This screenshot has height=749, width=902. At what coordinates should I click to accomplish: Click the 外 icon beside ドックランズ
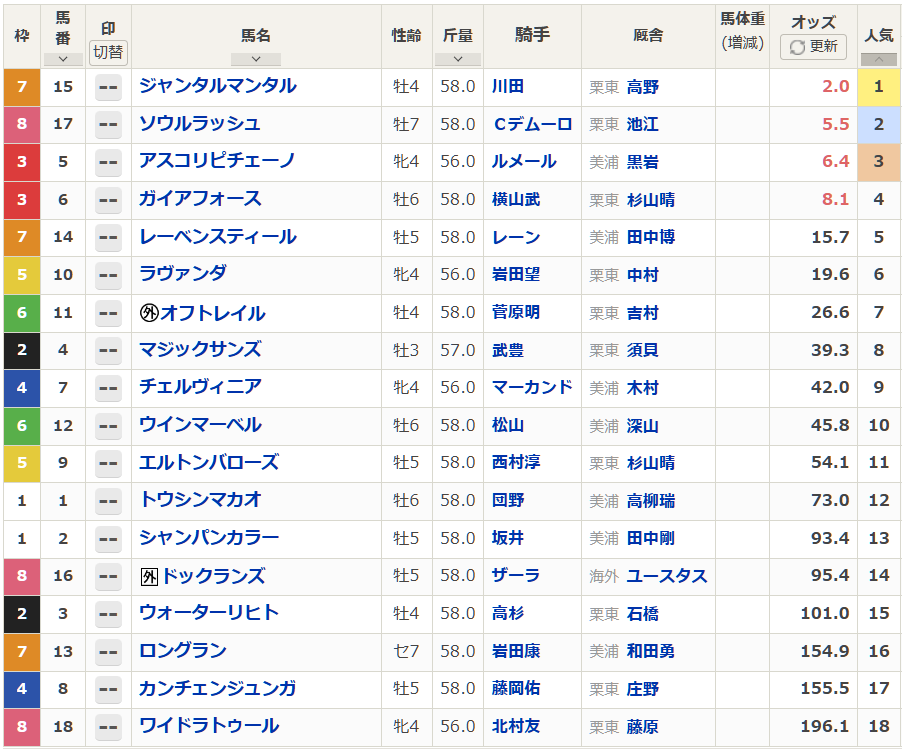pyautogui.click(x=149, y=576)
